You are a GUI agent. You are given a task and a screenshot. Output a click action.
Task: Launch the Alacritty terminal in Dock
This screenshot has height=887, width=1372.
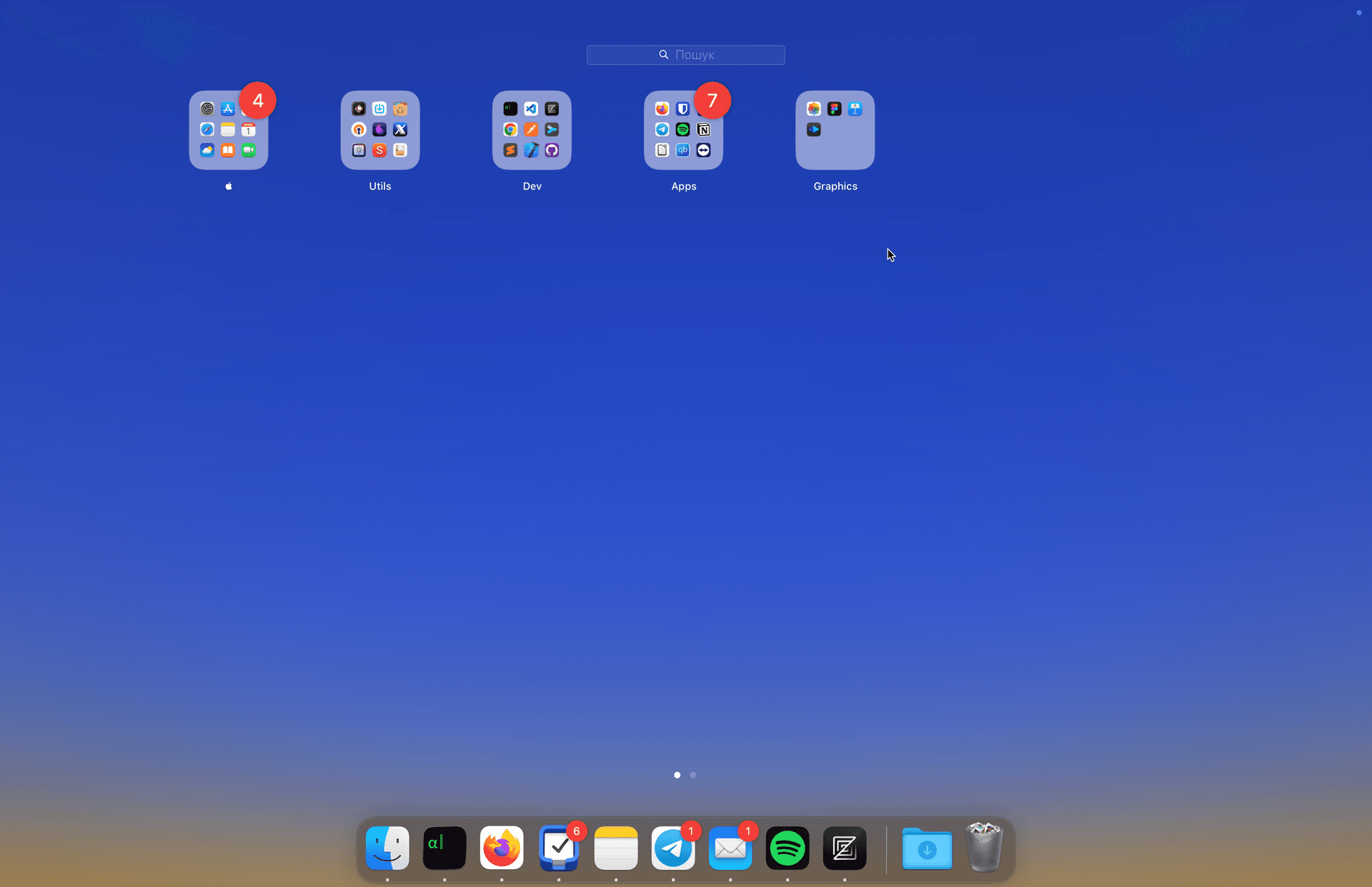444,848
